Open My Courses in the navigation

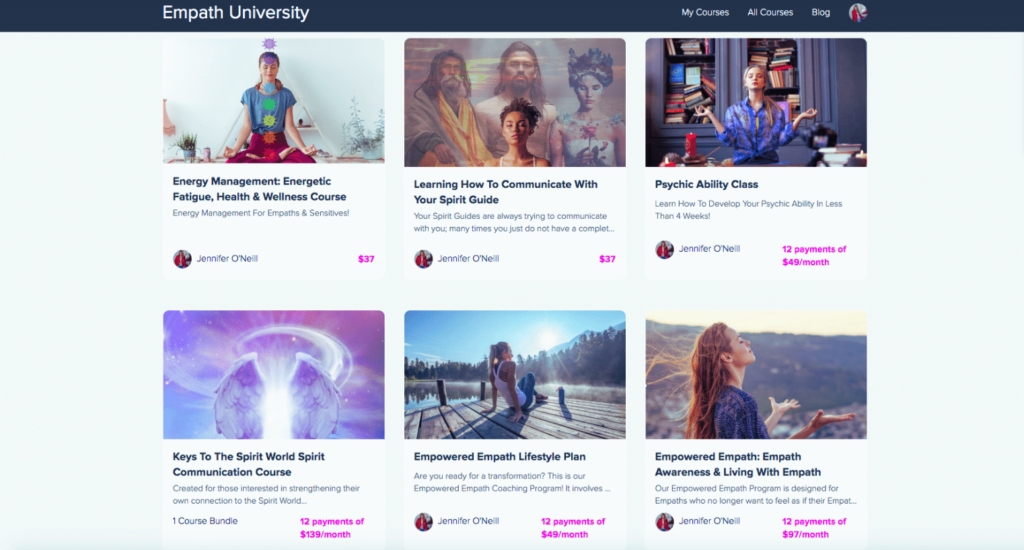(x=705, y=12)
